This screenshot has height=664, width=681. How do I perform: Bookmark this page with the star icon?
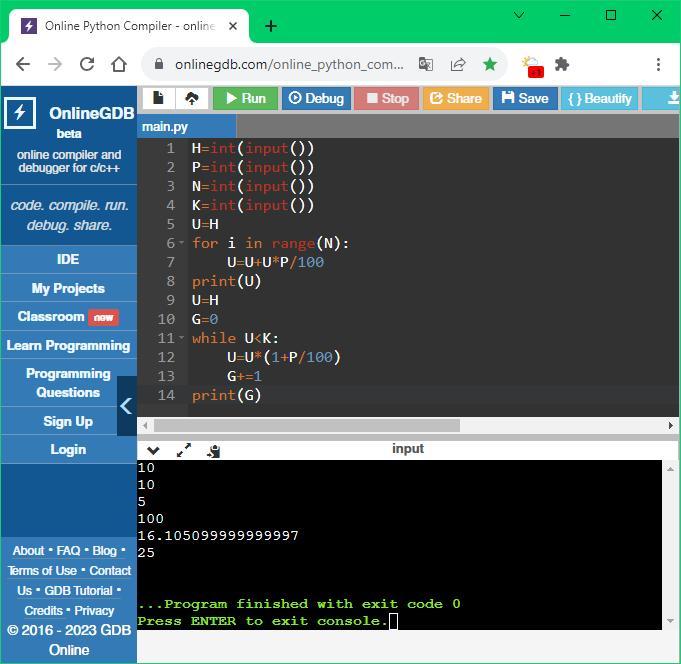pyautogui.click(x=490, y=64)
